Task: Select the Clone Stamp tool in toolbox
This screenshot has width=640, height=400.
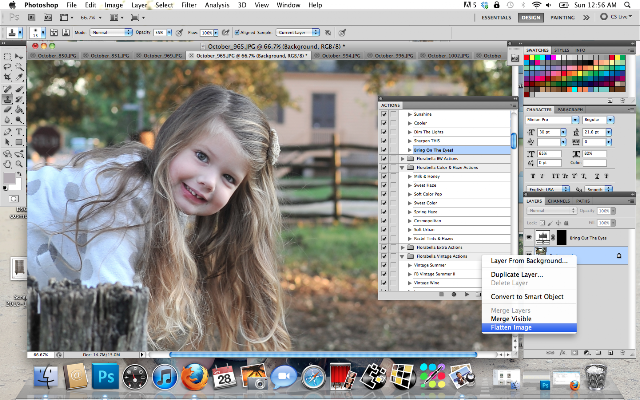Action: (8, 99)
